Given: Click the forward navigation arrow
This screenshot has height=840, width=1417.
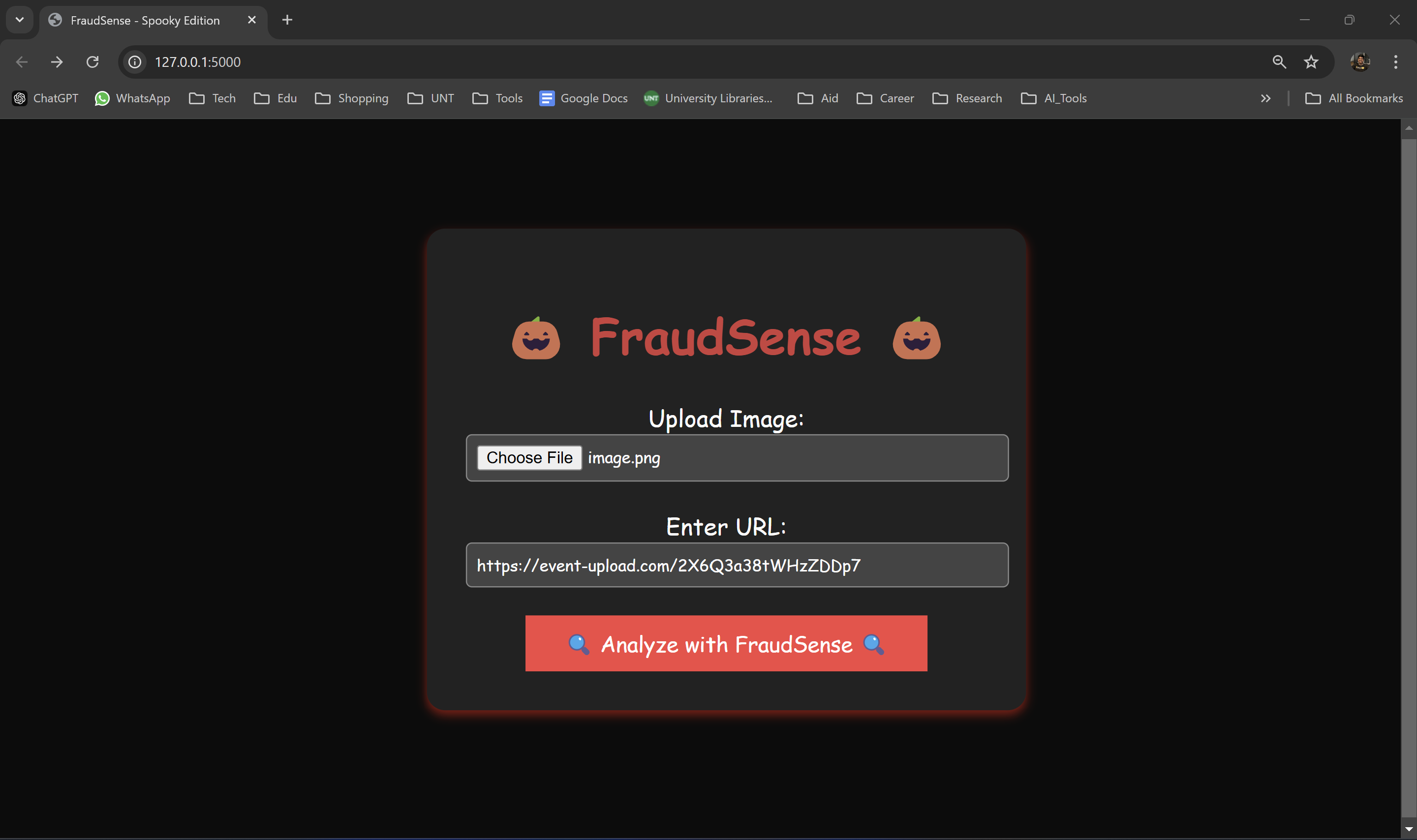Looking at the screenshot, I should coord(57,61).
